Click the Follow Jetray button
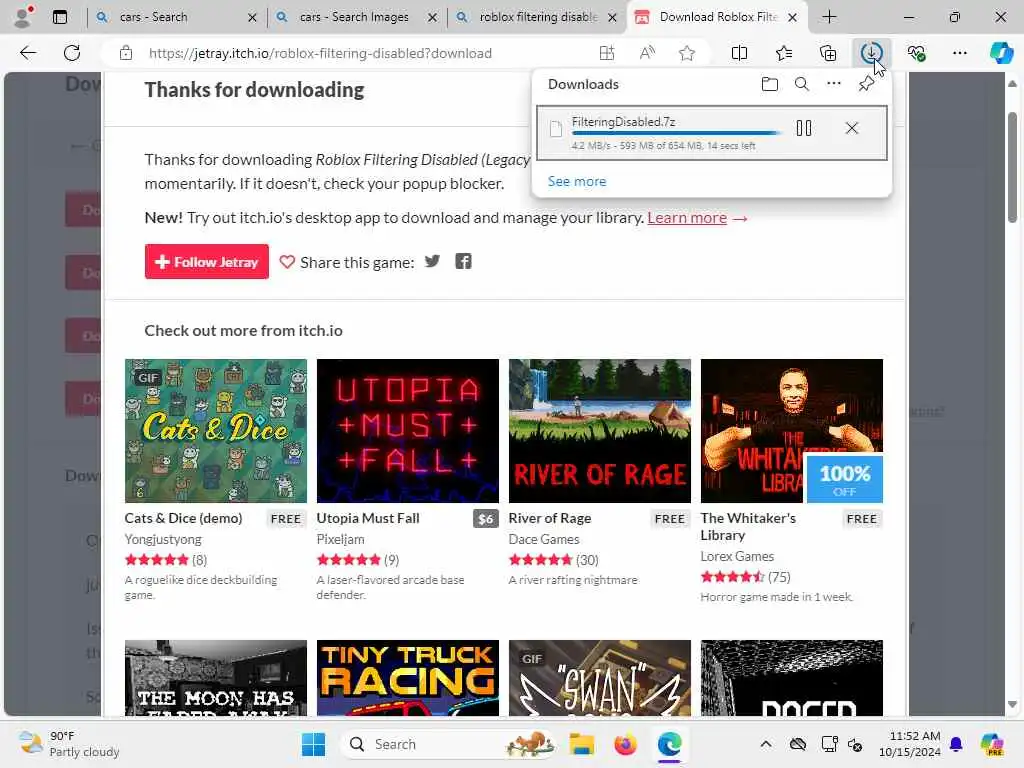Viewport: 1024px width, 768px height. [x=206, y=261]
